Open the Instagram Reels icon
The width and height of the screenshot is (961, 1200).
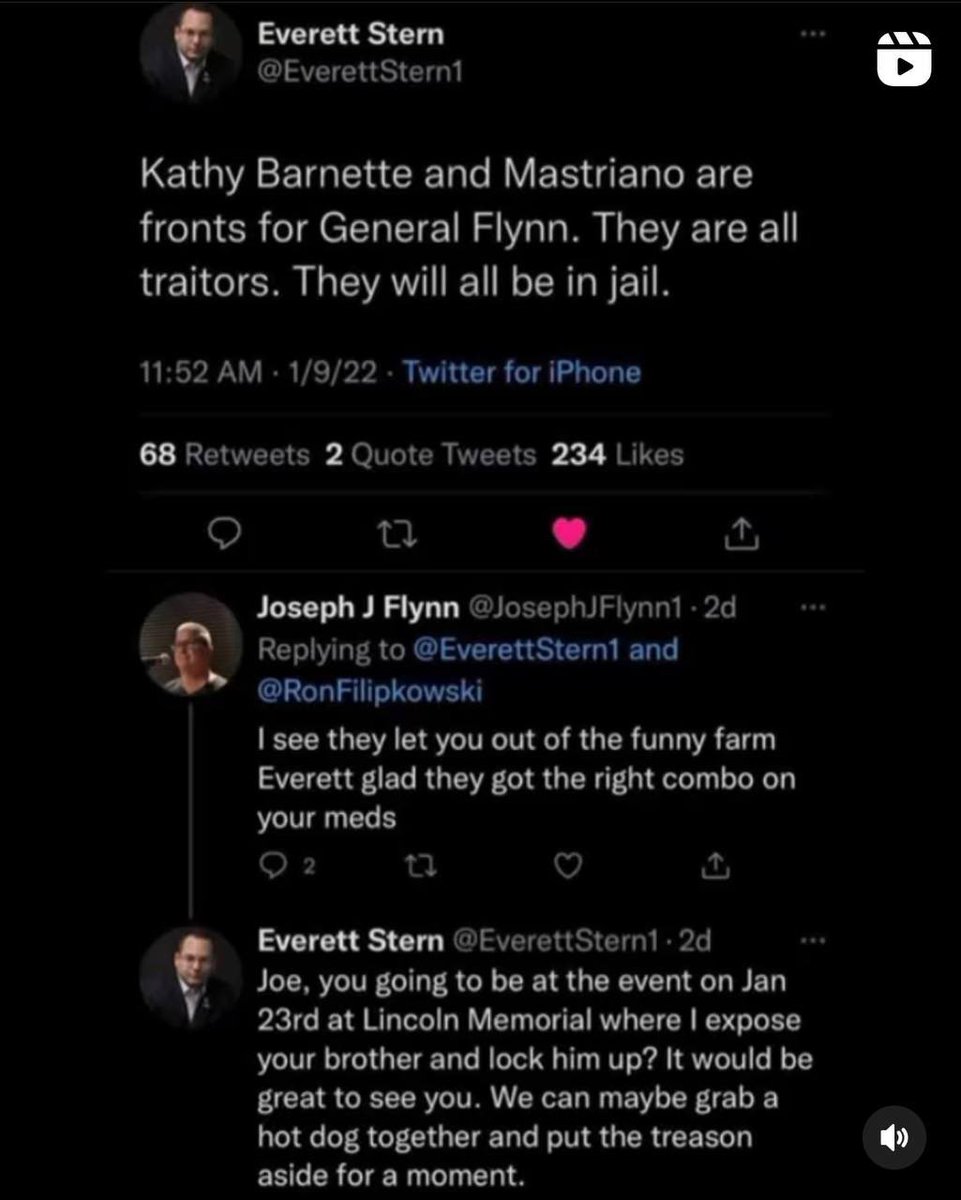tap(903, 58)
